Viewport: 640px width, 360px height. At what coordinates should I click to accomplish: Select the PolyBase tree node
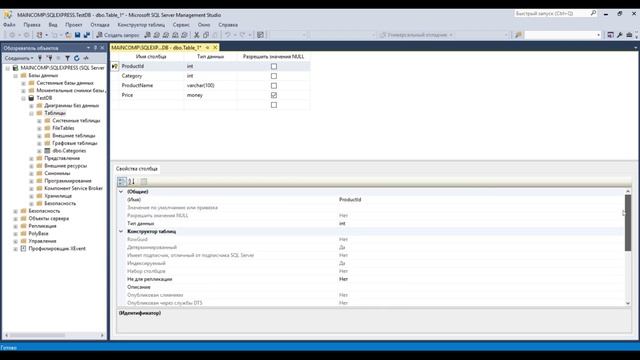38,233
